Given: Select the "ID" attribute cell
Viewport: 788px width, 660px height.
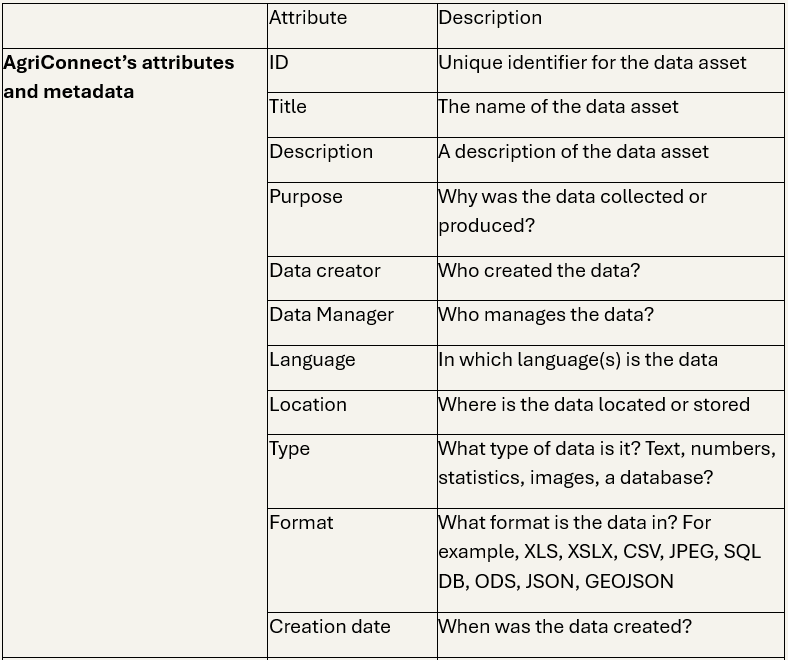Looking at the screenshot, I should 279,63.
